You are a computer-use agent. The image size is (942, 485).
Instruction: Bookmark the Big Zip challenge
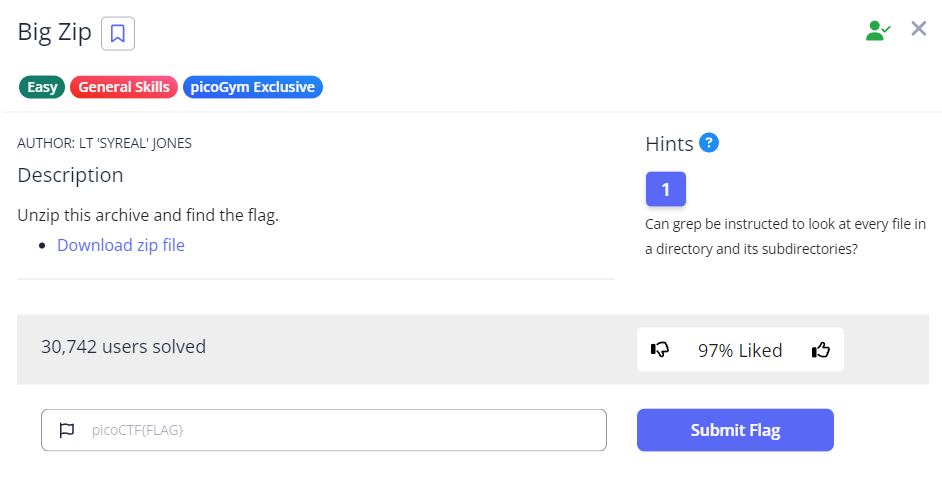[x=118, y=33]
